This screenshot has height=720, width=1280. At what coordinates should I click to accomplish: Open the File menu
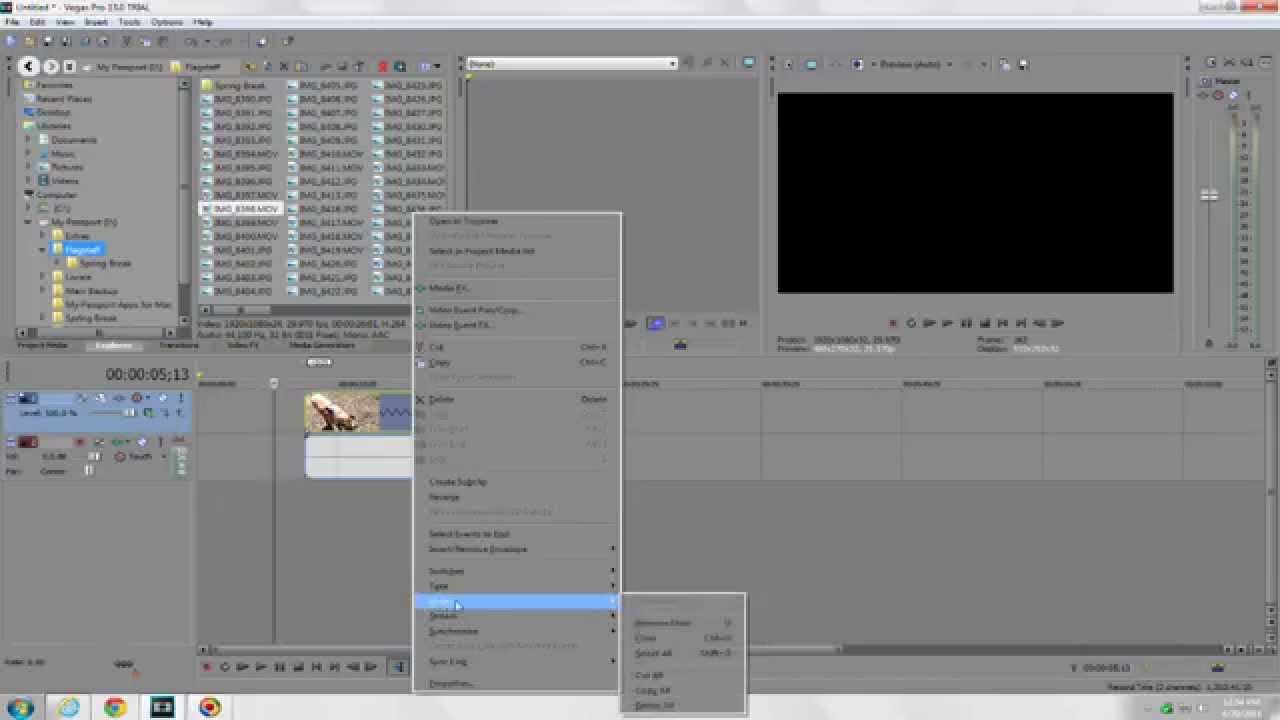pos(12,22)
